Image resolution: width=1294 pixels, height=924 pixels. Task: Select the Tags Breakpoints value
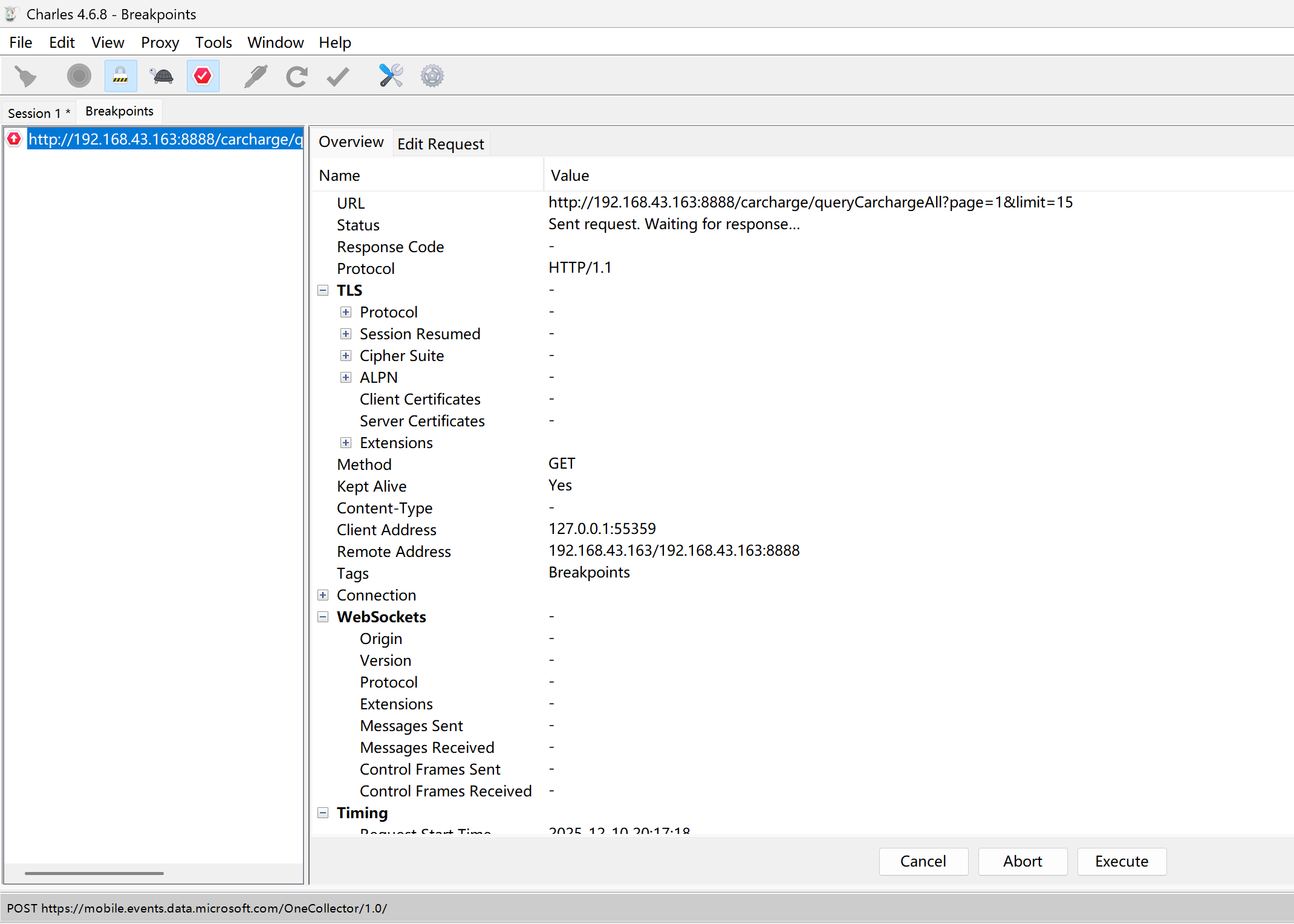(x=589, y=572)
